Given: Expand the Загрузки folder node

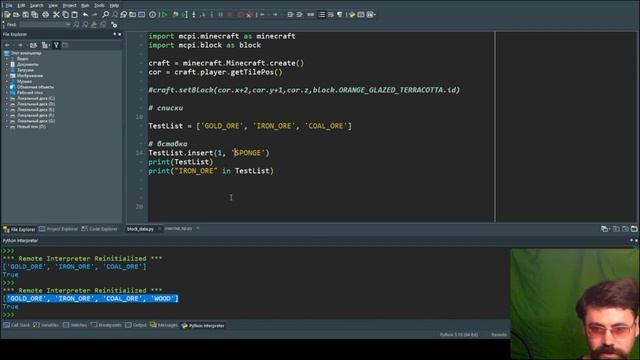Looking at the screenshot, I should pyautogui.click(x=7, y=70).
